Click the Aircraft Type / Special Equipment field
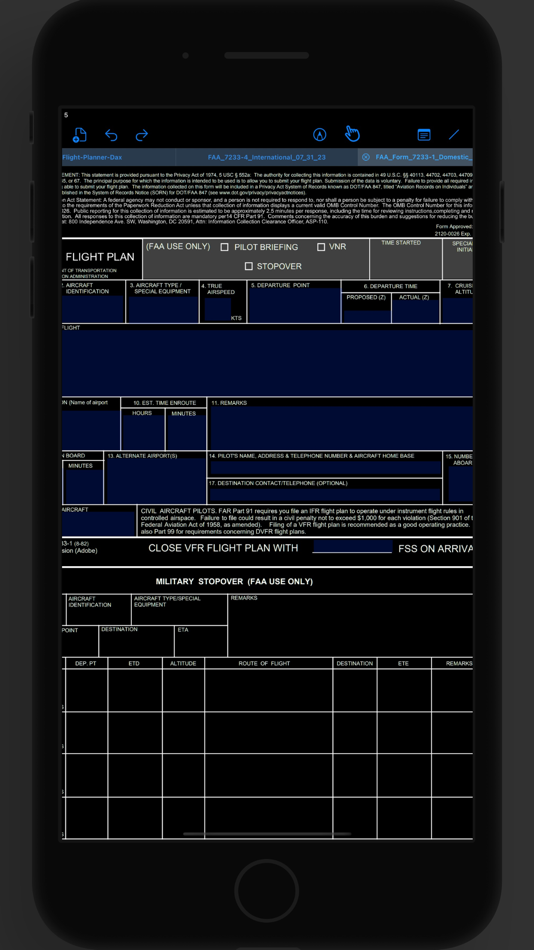The height and width of the screenshot is (950, 534). point(162,309)
